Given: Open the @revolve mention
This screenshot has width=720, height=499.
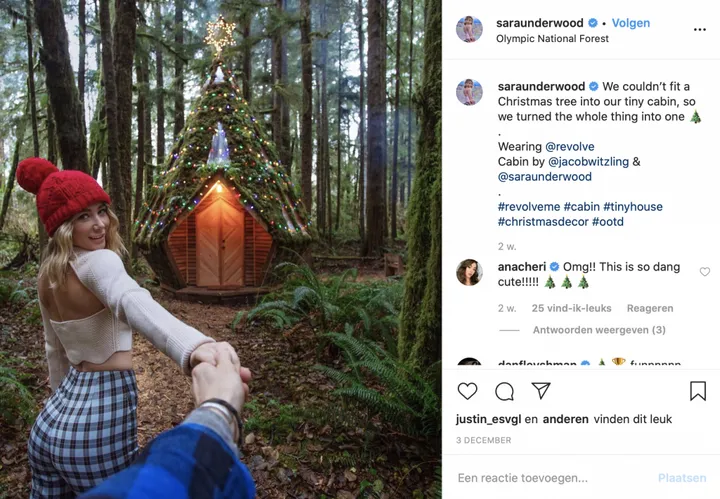Looking at the screenshot, I should click(570, 146).
